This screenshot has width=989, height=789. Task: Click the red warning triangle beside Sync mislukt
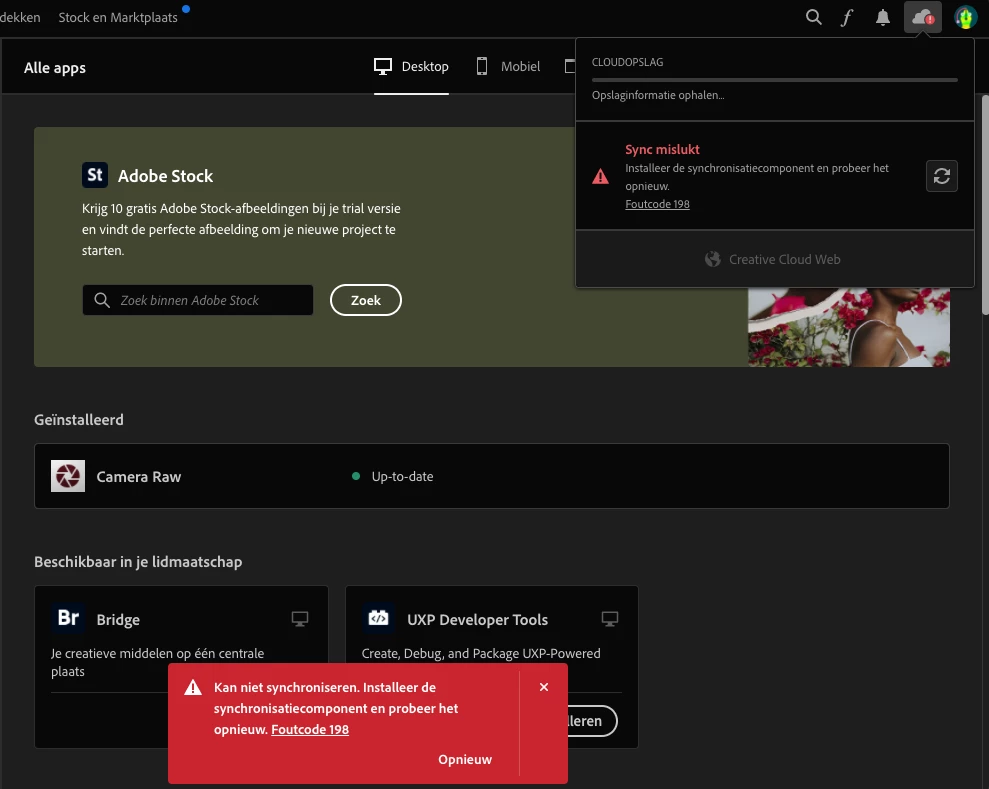coord(600,177)
